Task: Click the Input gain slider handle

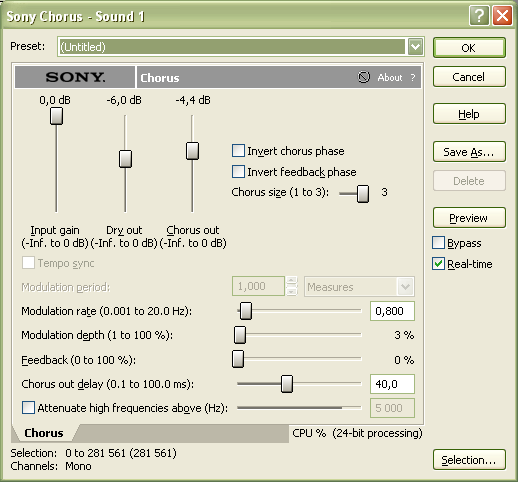Action: 56,116
